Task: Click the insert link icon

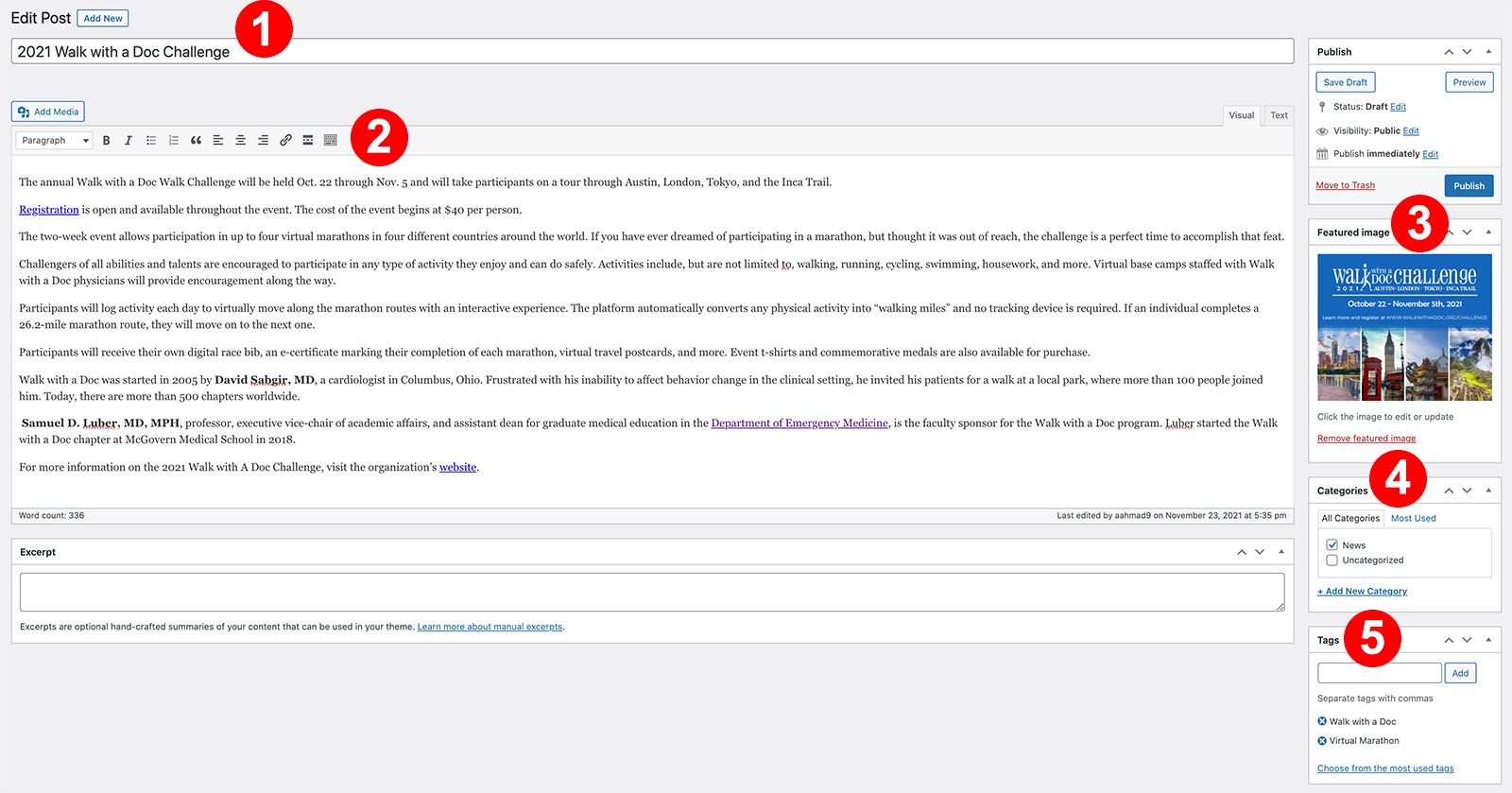Action: [285, 141]
